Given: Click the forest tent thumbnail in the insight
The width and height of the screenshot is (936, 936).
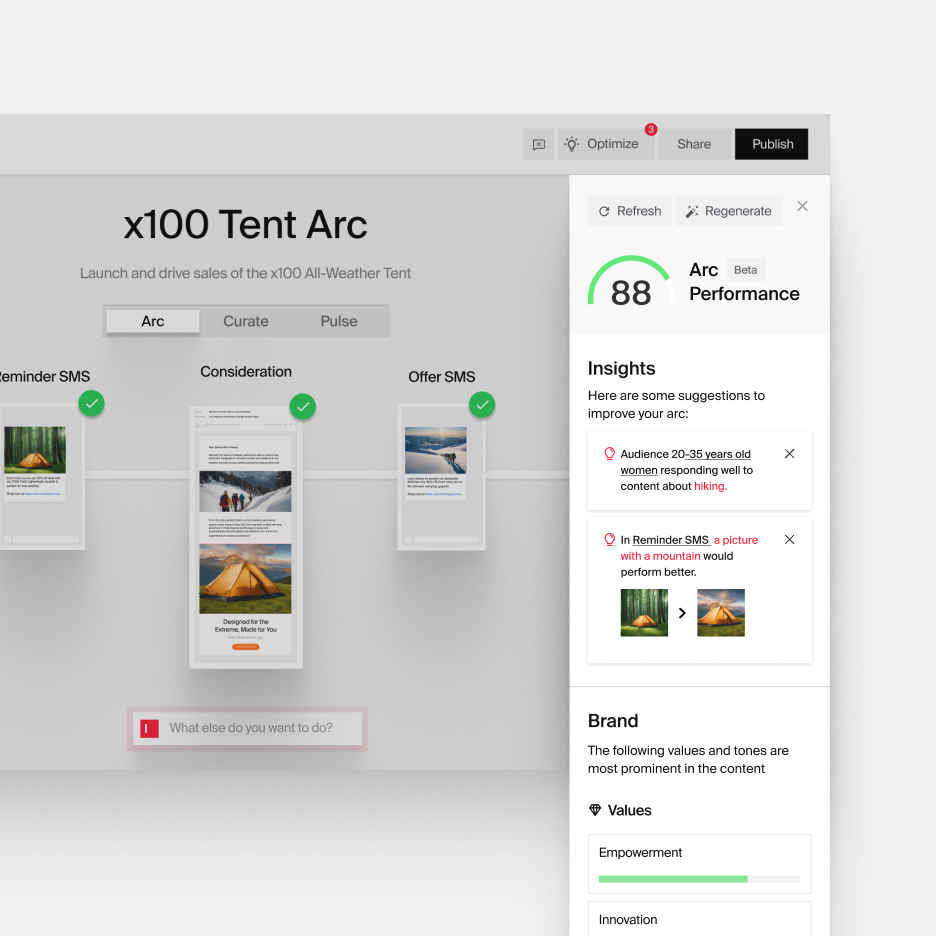Looking at the screenshot, I should point(644,612).
